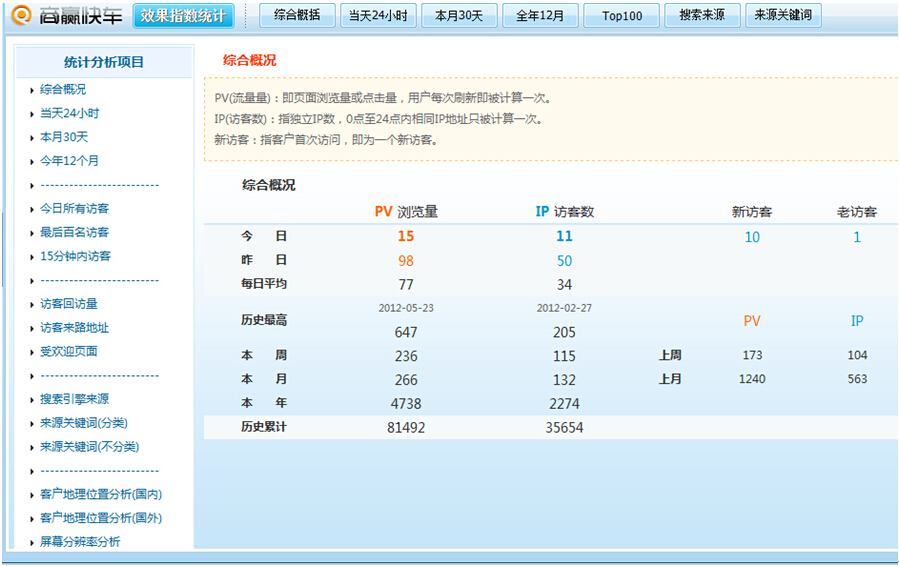Open 来源关键词(不分类) sidebar link

(x=89, y=447)
